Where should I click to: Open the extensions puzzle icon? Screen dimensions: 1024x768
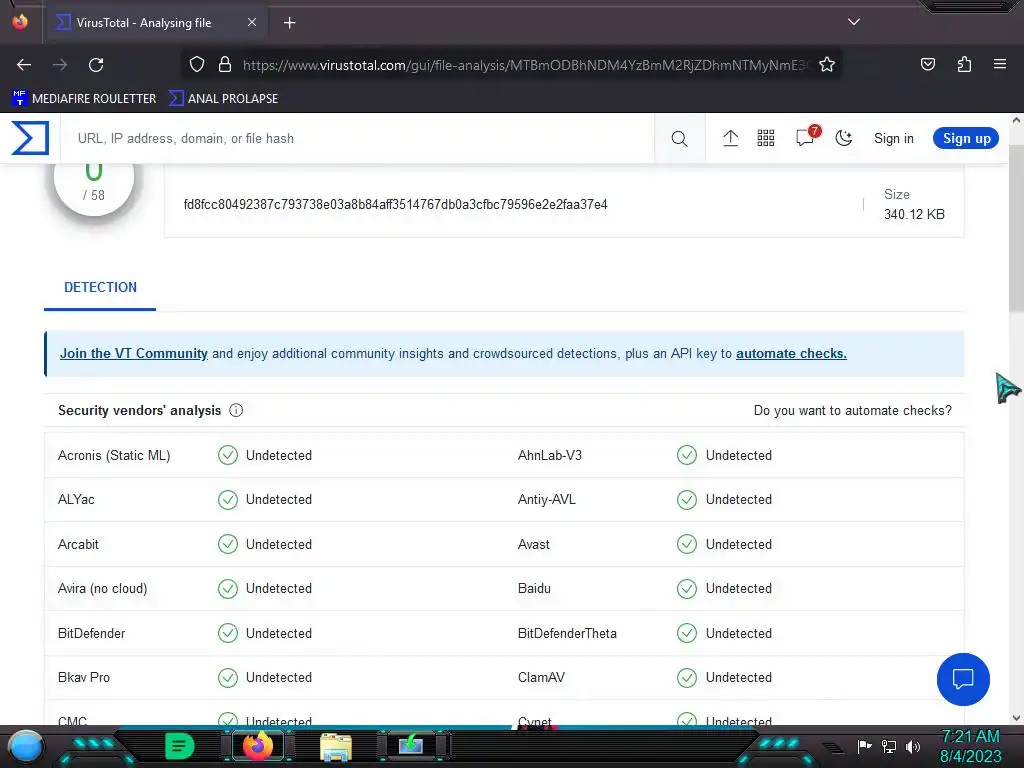tap(964, 64)
